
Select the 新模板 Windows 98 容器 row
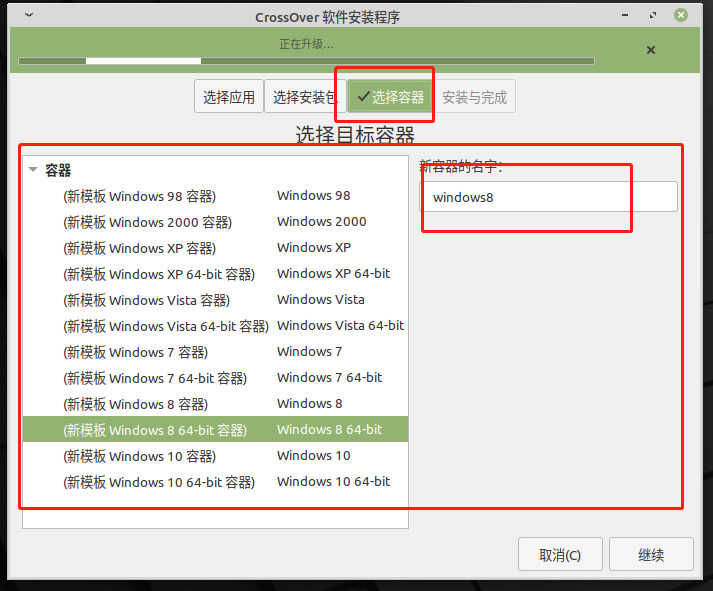(x=215, y=196)
